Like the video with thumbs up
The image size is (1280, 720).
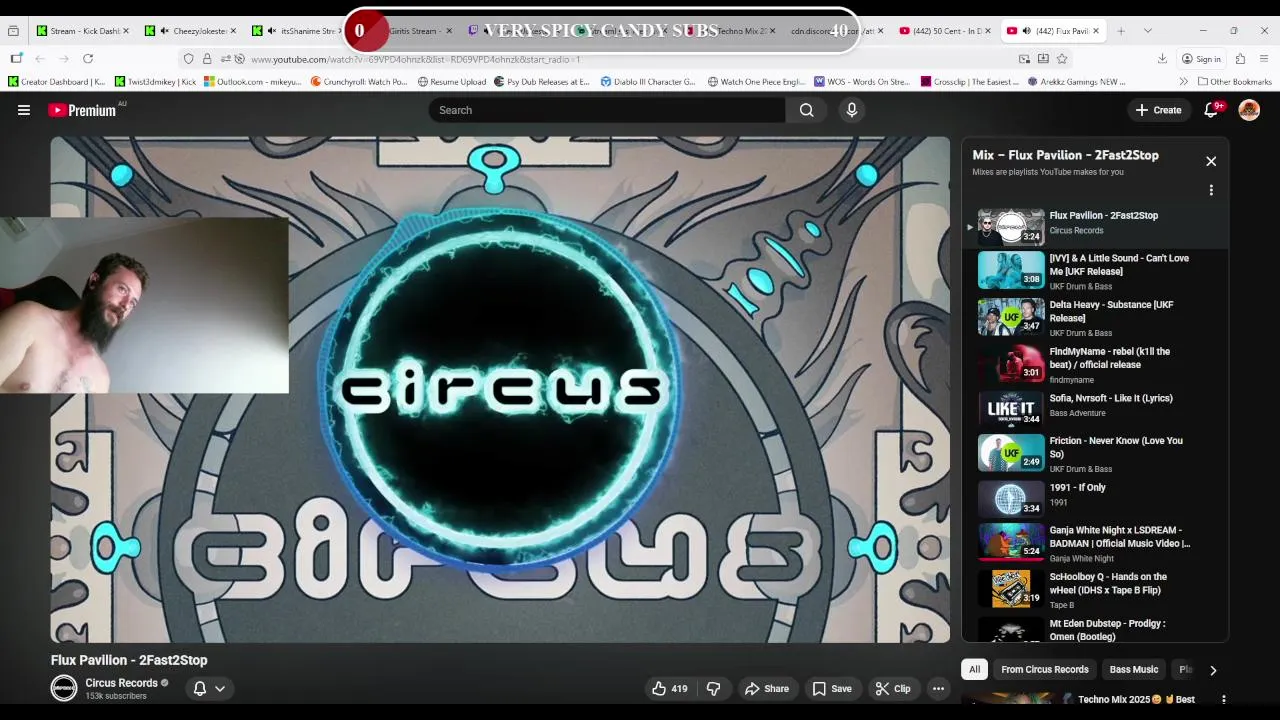(671, 688)
